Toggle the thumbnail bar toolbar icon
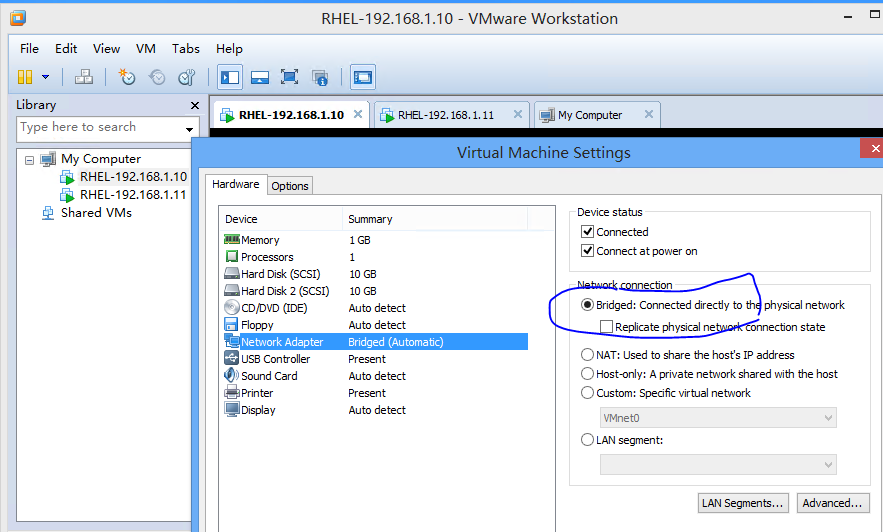 point(260,77)
